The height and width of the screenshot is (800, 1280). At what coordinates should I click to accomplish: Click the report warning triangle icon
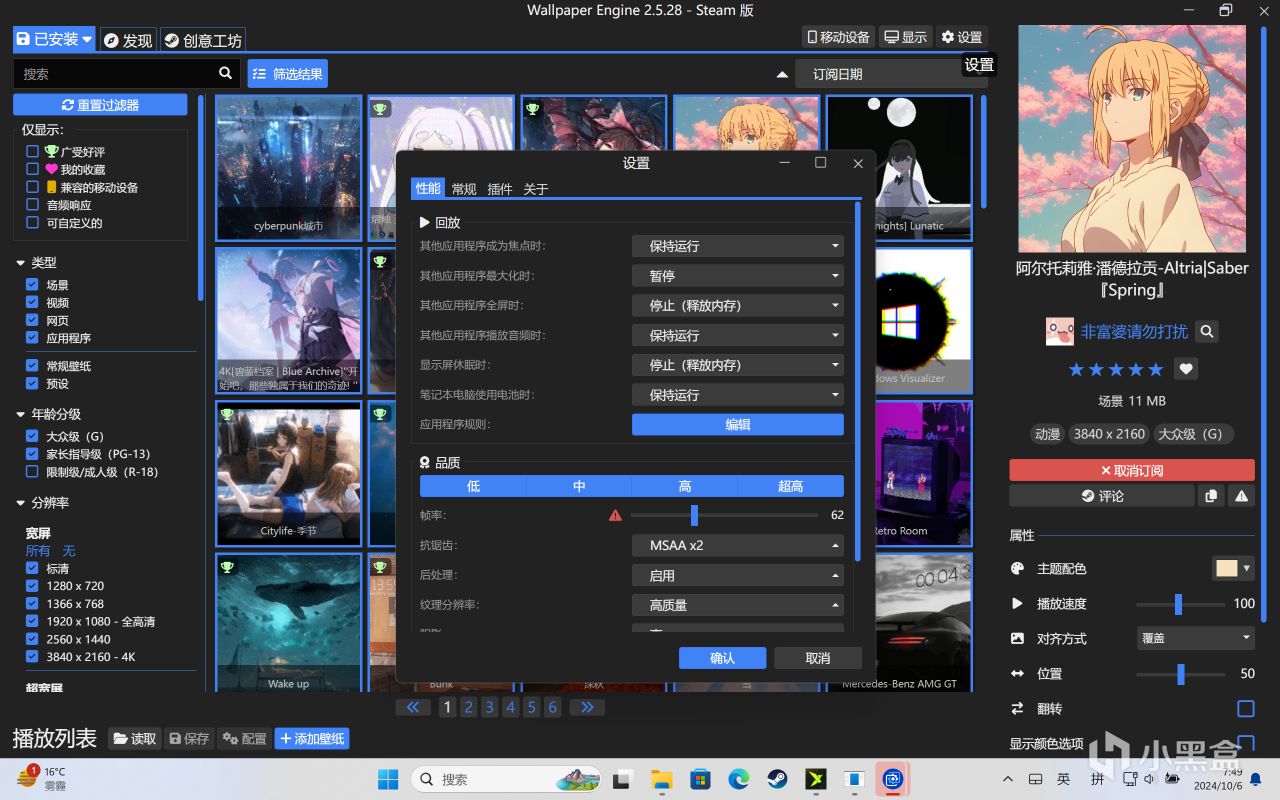coord(1241,496)
